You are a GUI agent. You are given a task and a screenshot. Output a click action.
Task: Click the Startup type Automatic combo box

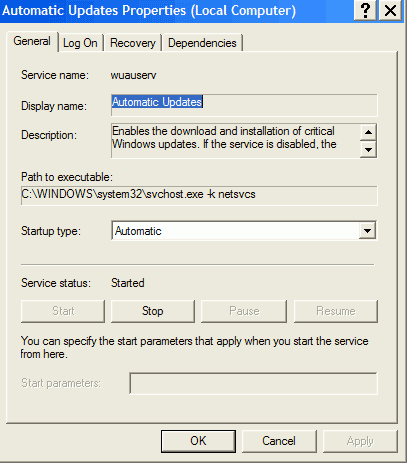[244, 230]
